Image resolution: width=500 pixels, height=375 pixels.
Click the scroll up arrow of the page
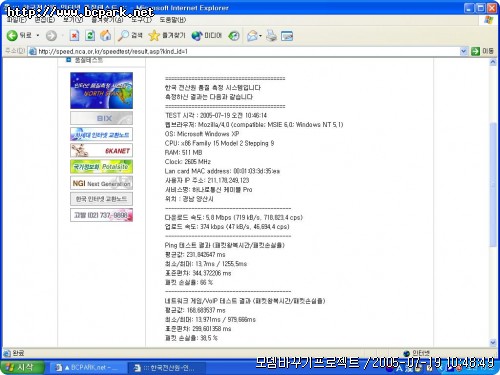click(493, 62)
